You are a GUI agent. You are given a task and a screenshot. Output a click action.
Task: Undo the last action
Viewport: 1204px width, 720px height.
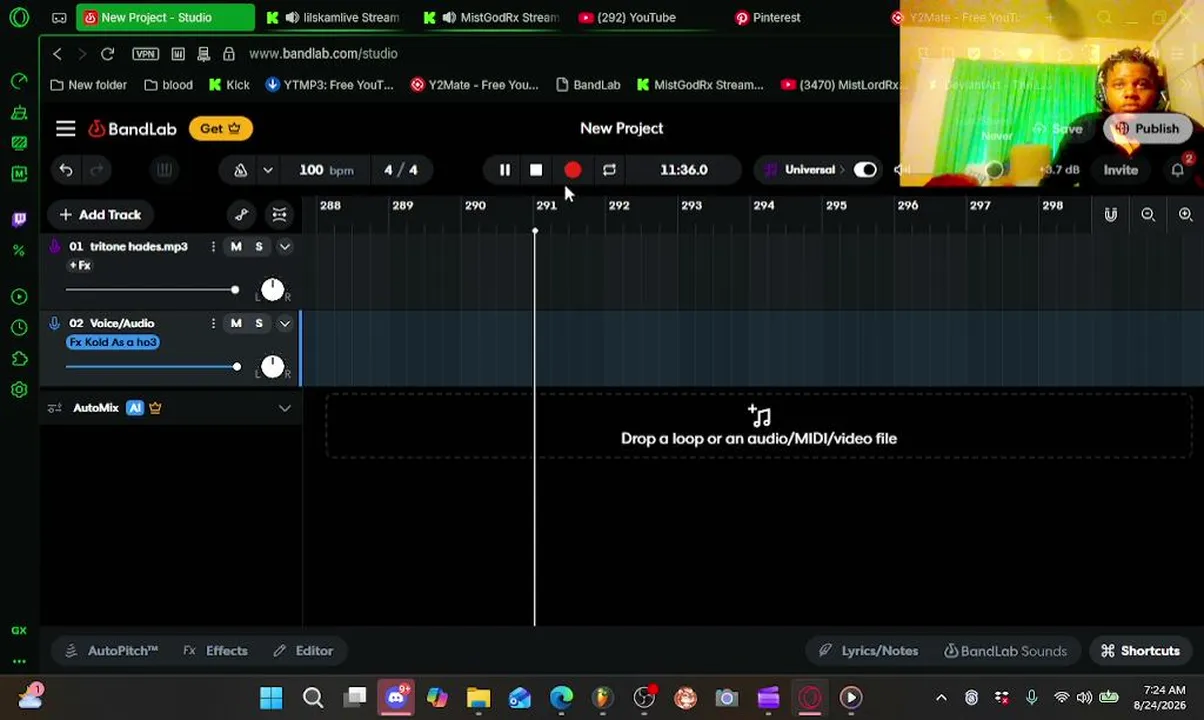pos(66,170)
